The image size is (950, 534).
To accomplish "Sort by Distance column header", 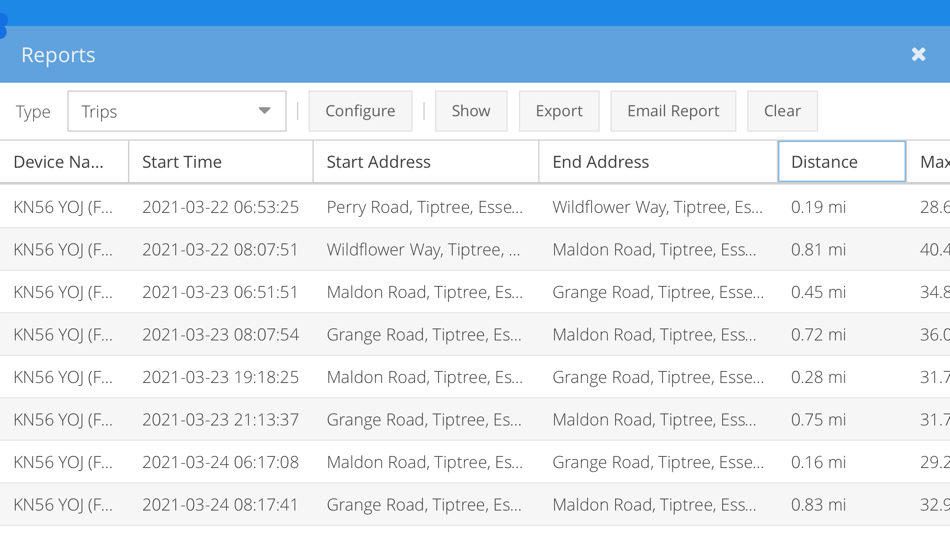I will 842,162.
